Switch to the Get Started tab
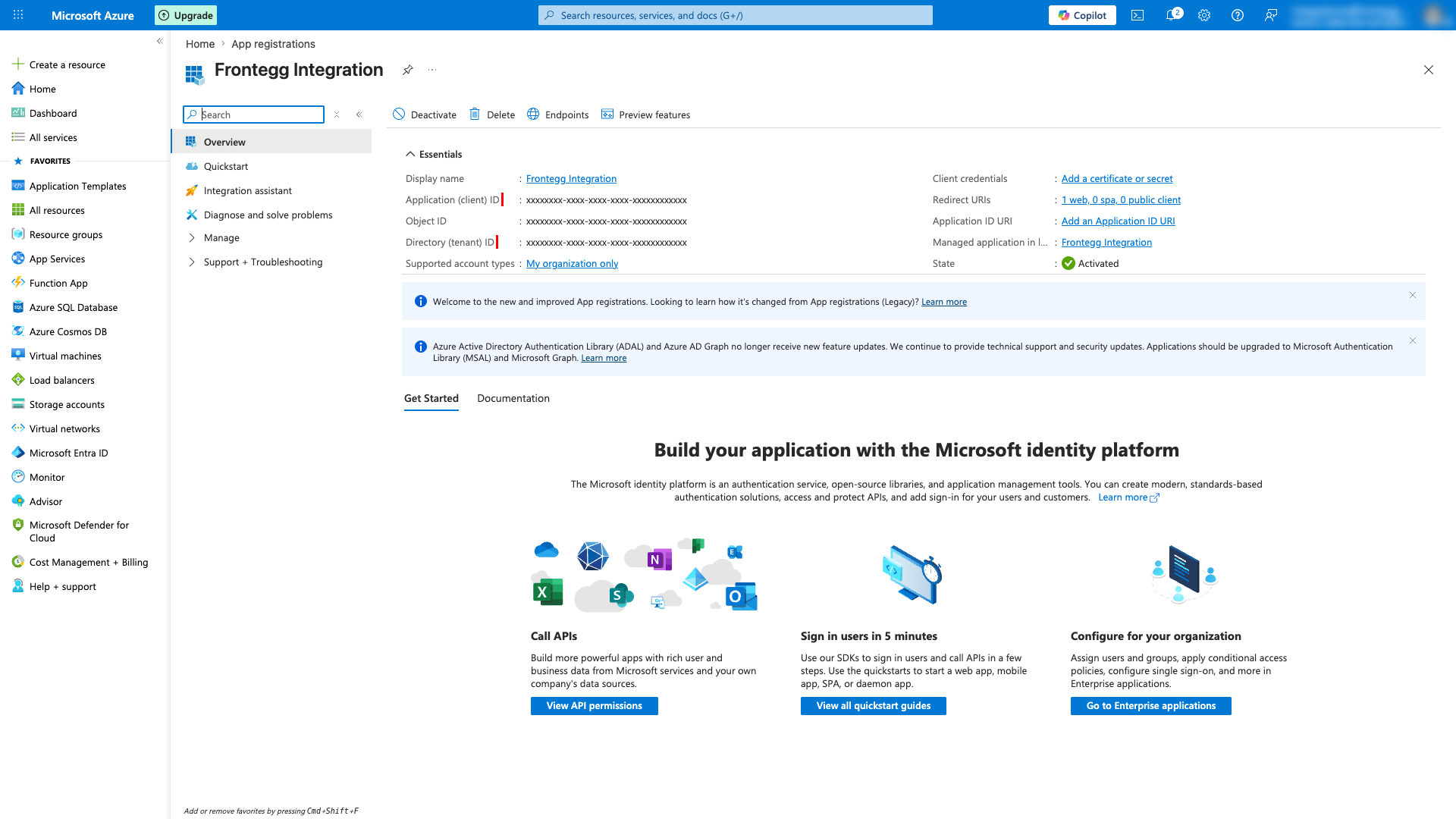Viewport: 1456px width, 819px height. (431, 398)
